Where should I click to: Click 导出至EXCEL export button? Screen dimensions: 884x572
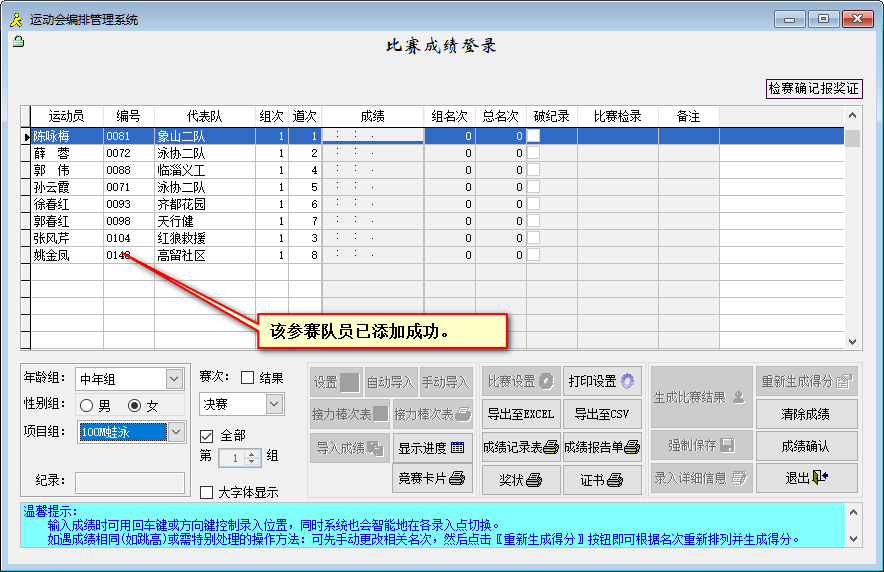point(520,414)
